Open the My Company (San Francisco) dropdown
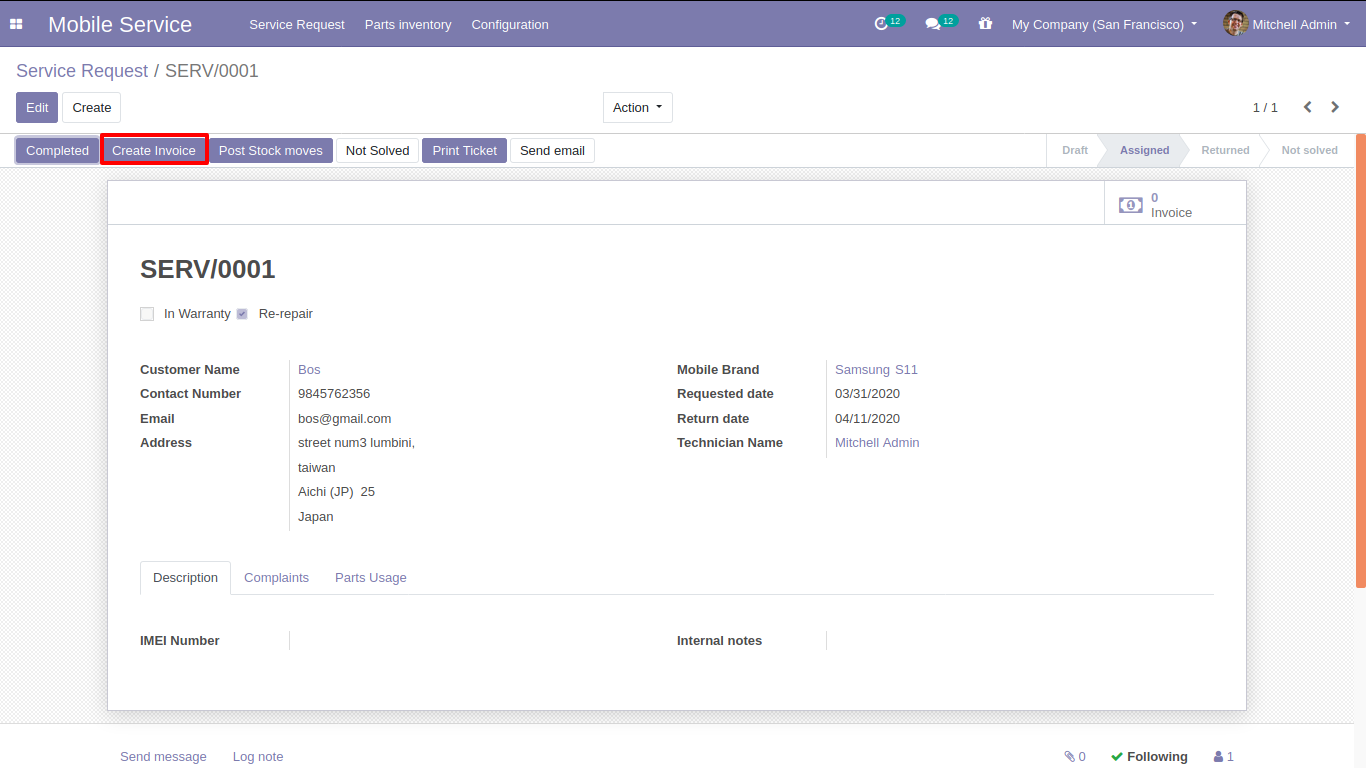Viewport: 1366px width, 768px height. click(x=1104, y=24)
